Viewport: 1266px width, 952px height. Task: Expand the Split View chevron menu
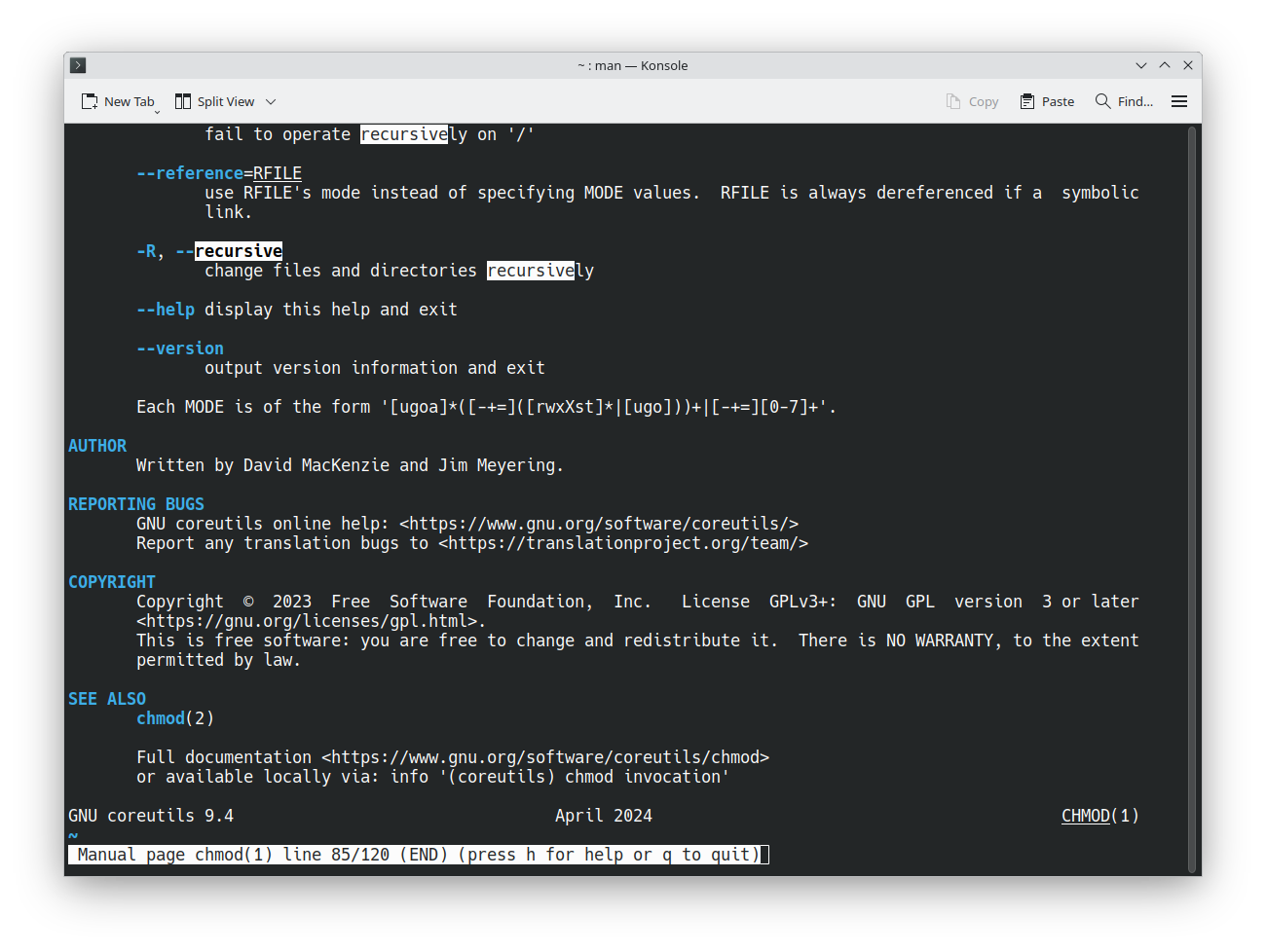(x=271, y=101)
